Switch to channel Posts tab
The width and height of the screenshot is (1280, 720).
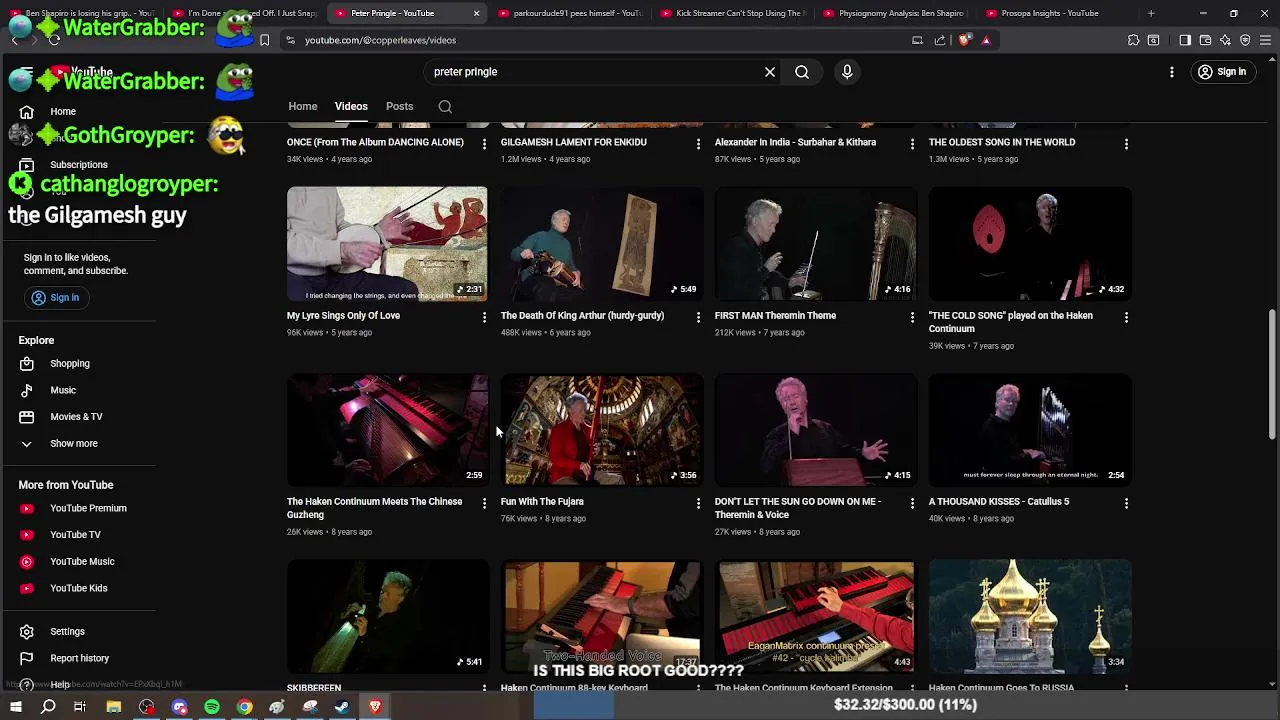(x=399, y=106)
